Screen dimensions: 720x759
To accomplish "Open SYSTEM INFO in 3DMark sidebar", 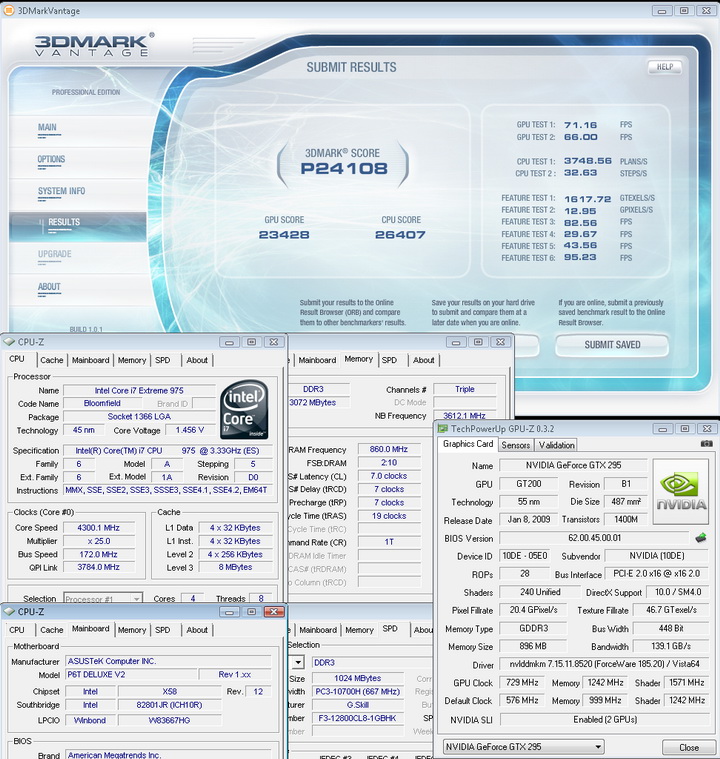I will [61, 191].
